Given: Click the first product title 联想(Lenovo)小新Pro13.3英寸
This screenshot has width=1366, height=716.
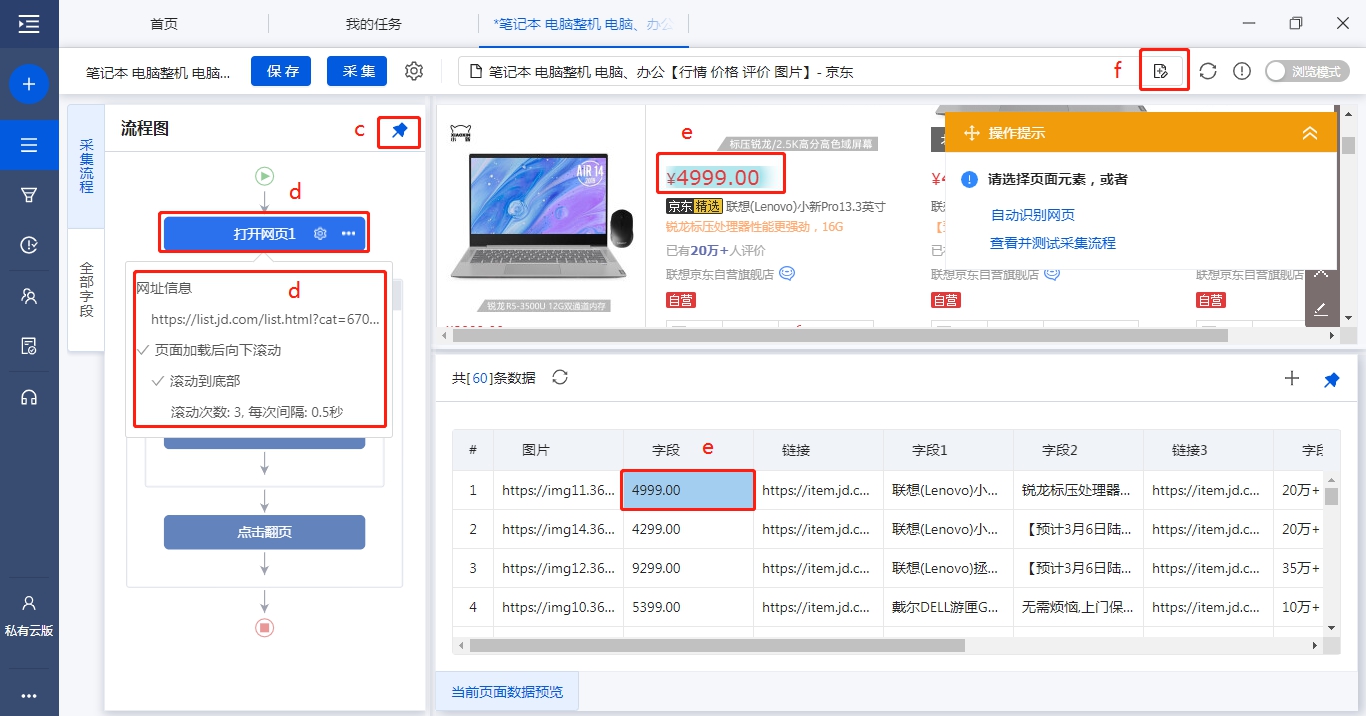Looking at the screenshot, I should pos(805,206).
